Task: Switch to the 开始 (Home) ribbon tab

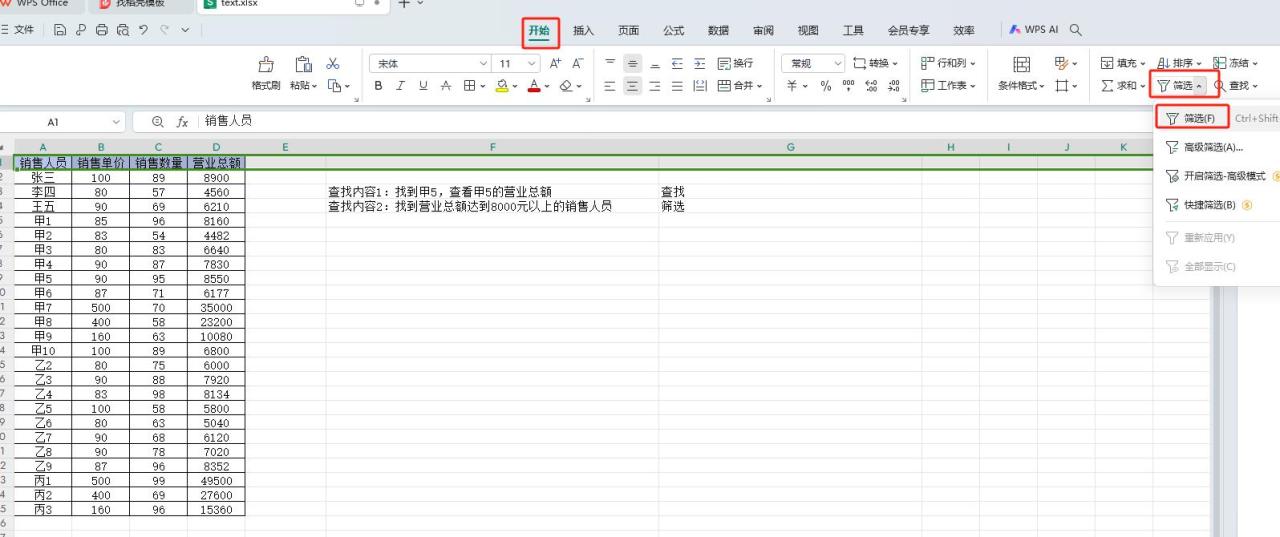Action: point(539,30)
